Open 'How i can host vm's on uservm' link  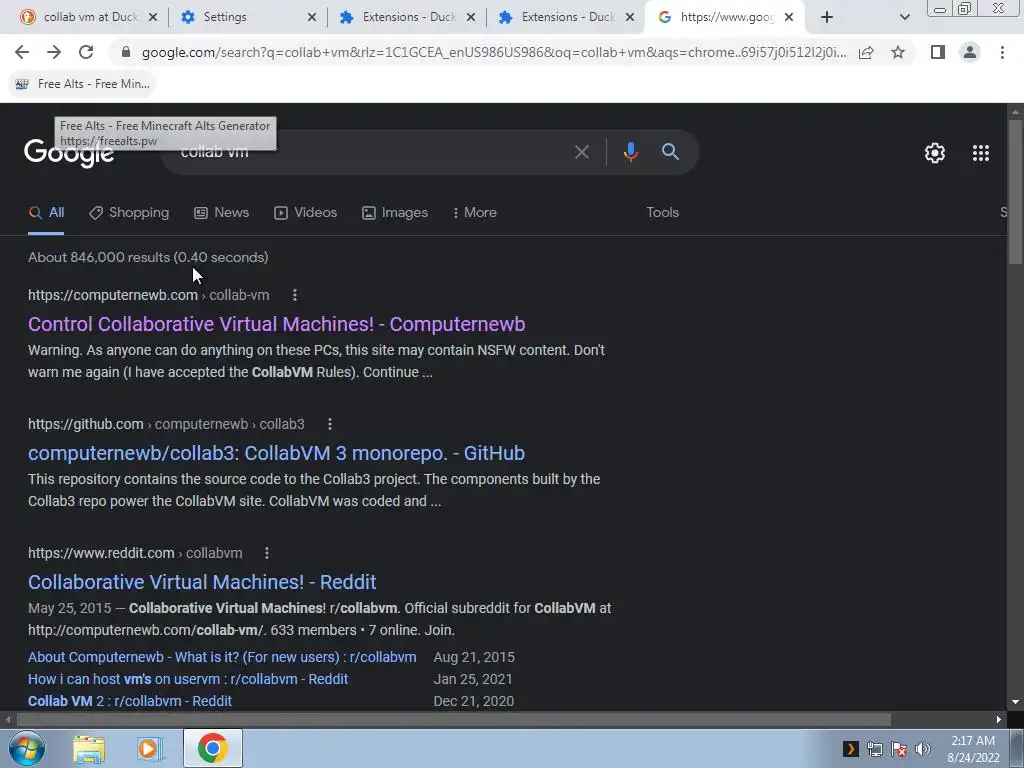coord(188,679)
